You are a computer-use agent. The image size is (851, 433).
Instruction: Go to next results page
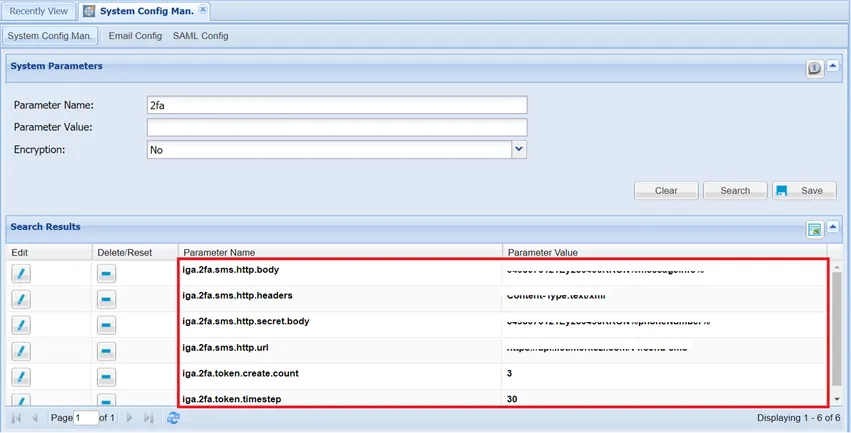tap(129, 418)
